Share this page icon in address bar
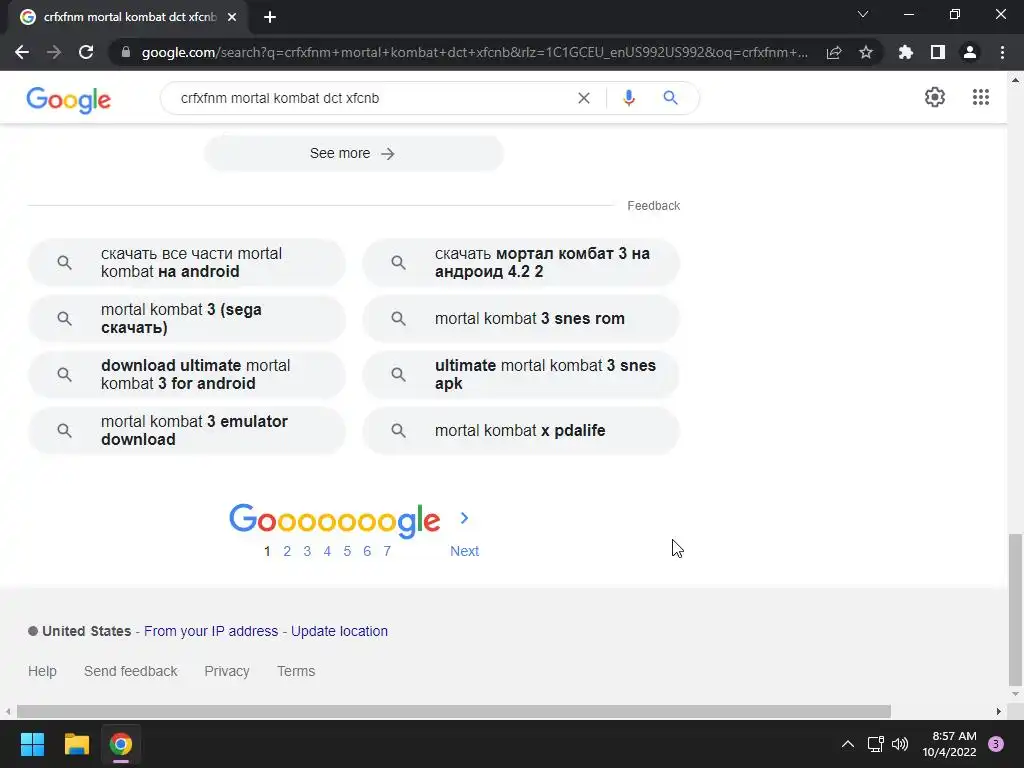The height and width of the screenshot is (768, 1024). [834, 52]
